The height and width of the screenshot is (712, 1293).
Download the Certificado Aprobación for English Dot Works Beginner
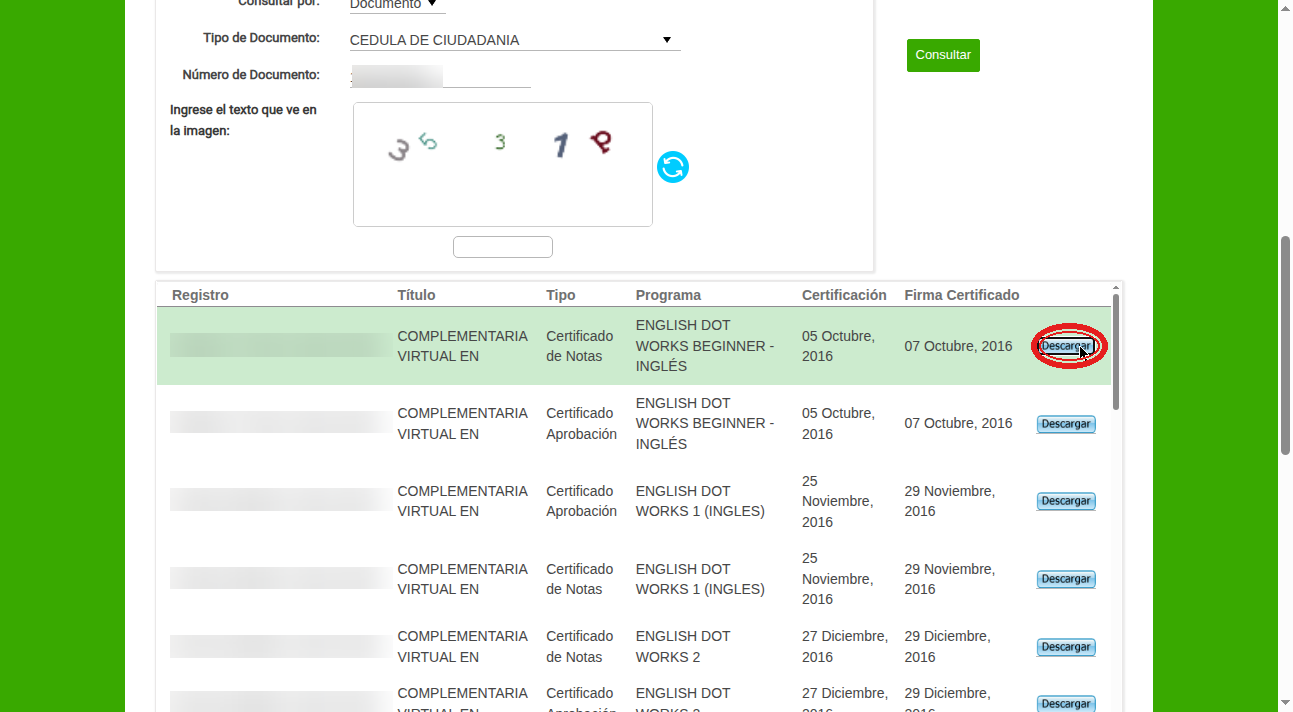point(1066,424)
